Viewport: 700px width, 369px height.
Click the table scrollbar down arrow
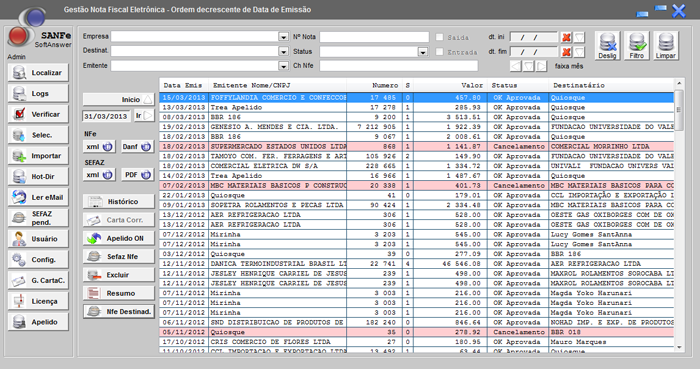pos(679,348)
